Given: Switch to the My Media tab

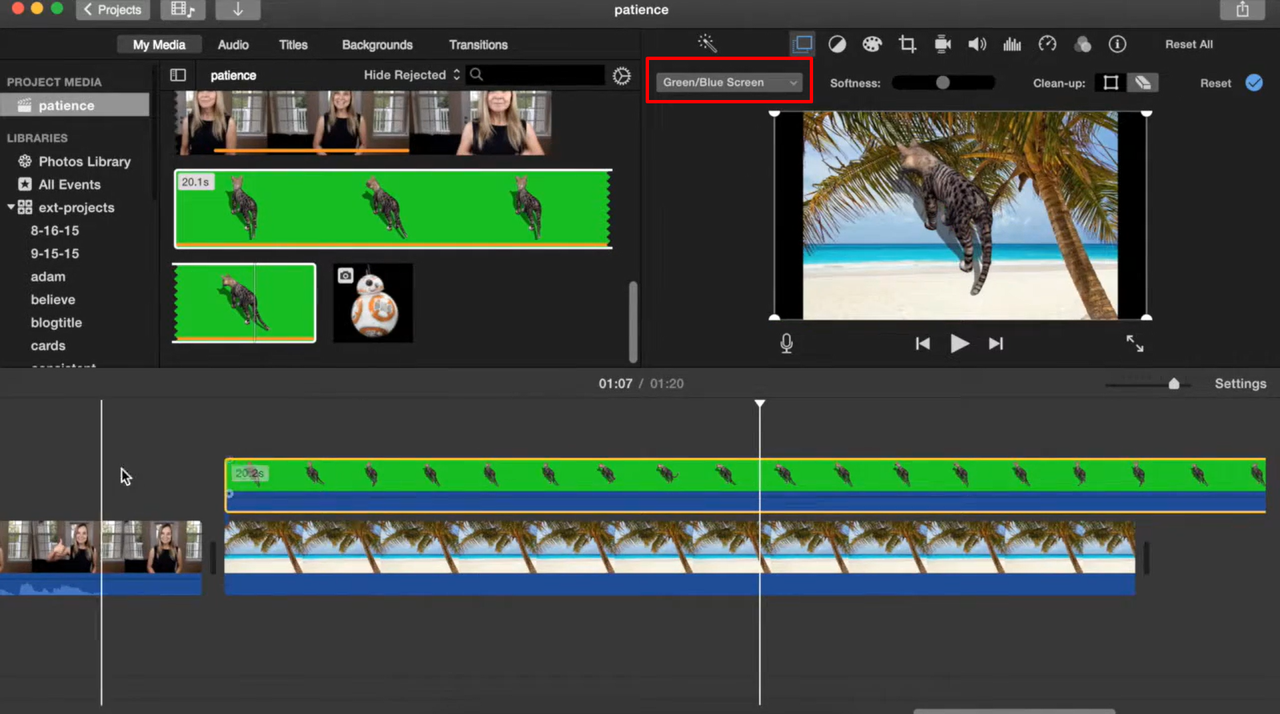Looking at the screenshot, I should point(159,45).
